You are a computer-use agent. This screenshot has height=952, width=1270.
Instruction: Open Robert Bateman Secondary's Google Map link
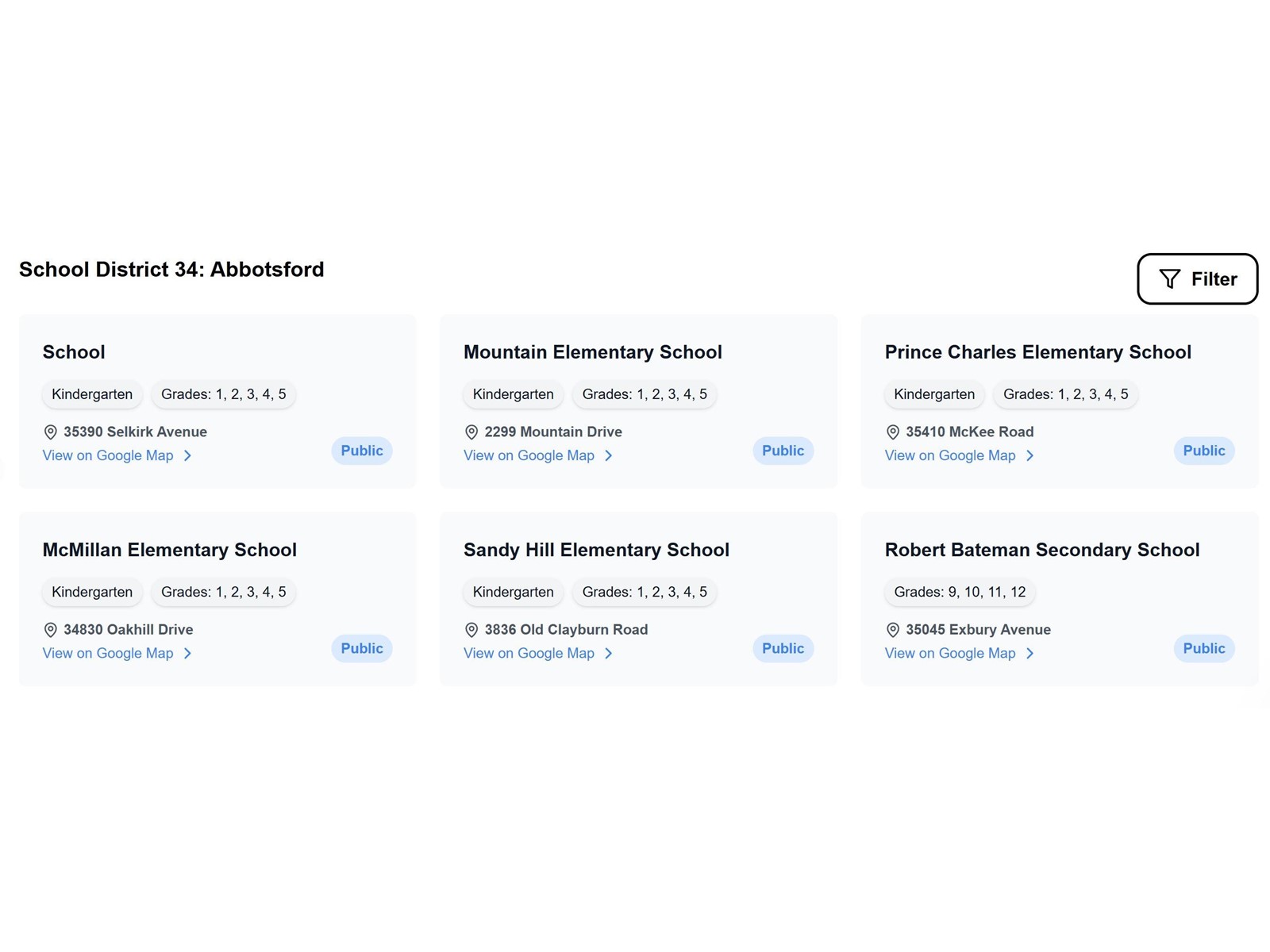coord(950,653)
